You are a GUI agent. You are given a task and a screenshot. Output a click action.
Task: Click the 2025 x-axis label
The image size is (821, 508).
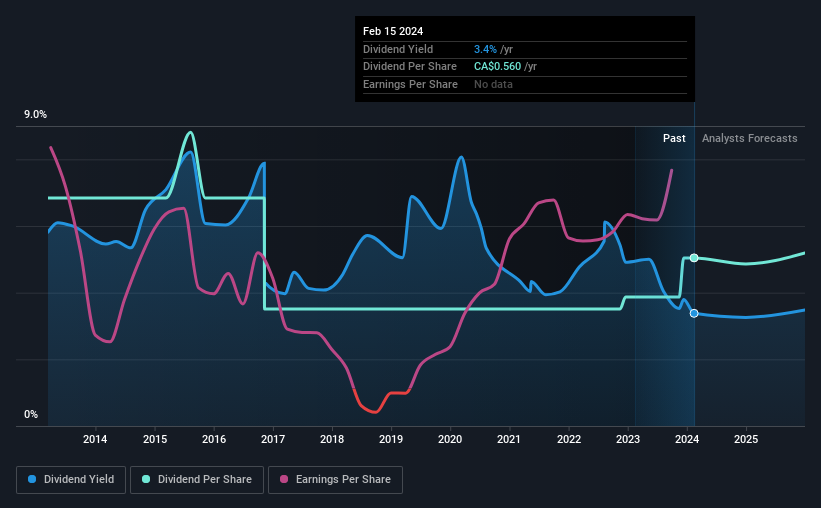pos(746,439)
